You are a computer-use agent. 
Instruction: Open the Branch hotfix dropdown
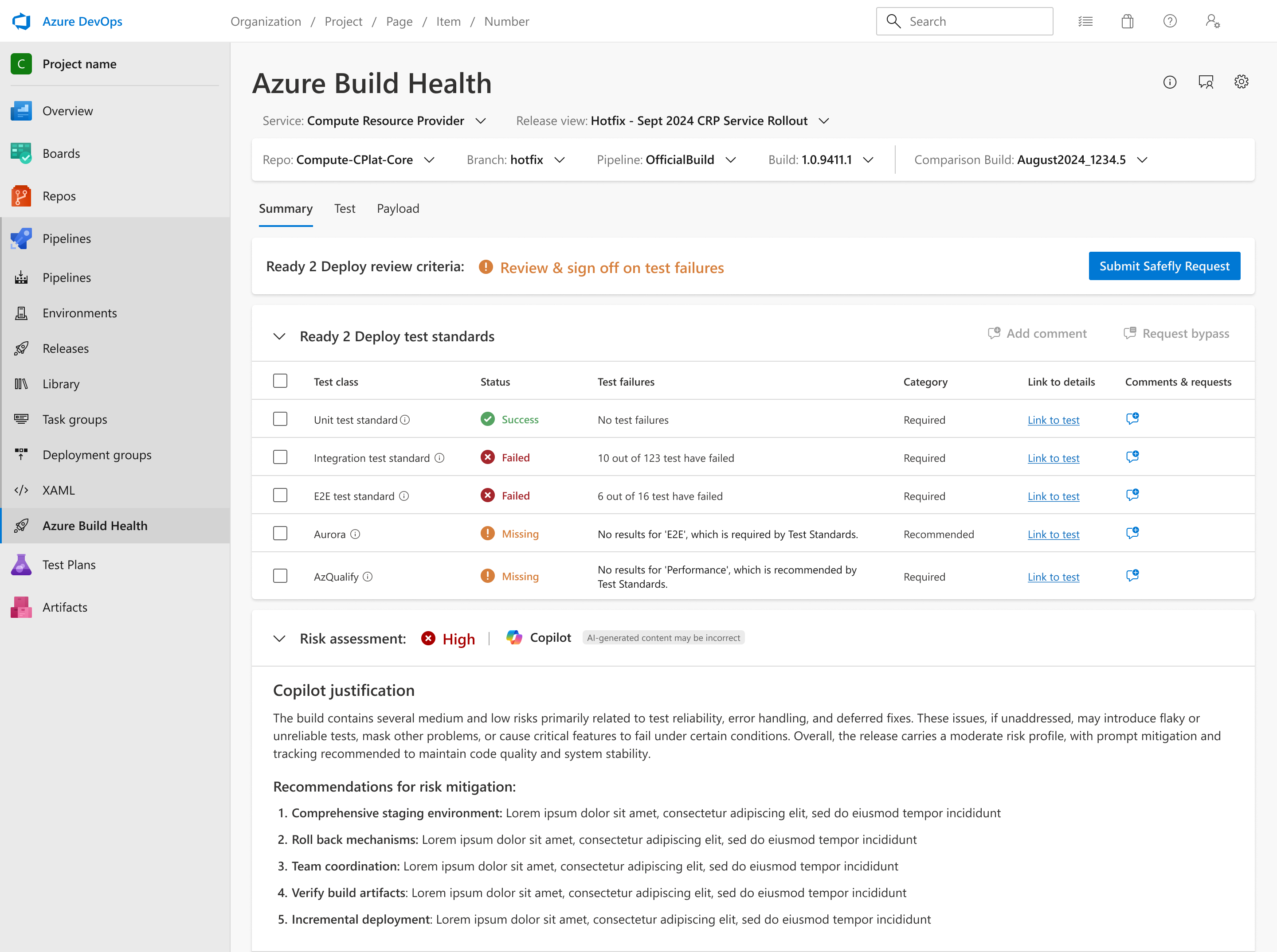coord(516,160)
